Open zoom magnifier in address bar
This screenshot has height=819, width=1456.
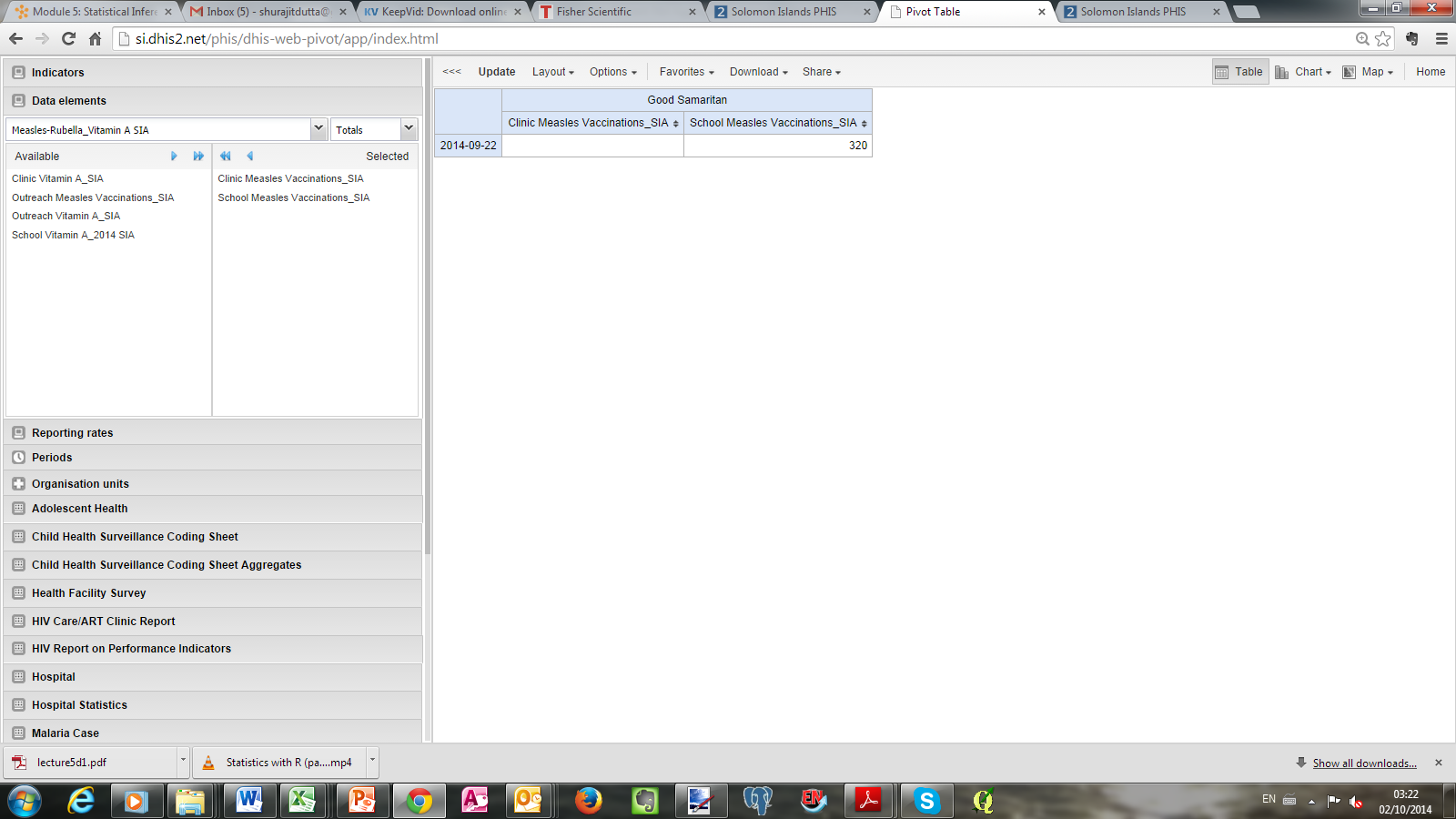tap(1362, 38)
